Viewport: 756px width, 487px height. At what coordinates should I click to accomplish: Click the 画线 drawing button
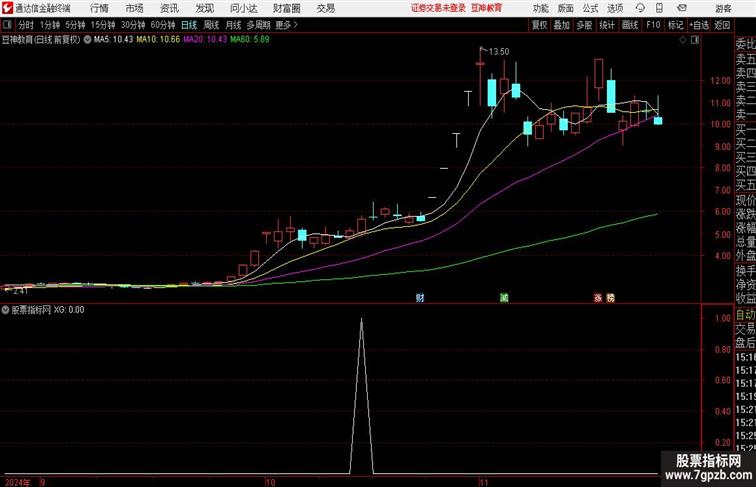pyautogui.click(x=630, y=25)
